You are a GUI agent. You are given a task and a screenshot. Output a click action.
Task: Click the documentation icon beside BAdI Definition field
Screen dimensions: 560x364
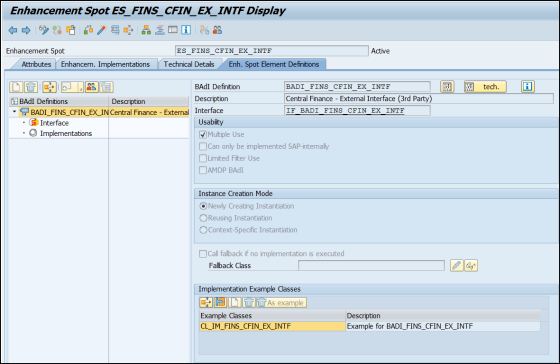[447, 86]
